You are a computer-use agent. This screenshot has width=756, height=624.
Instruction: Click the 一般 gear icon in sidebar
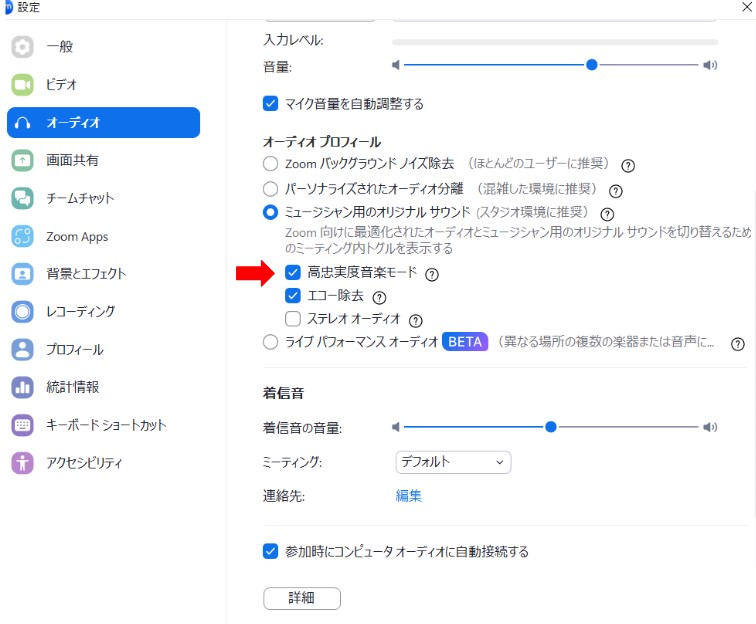(x=22, y=47)
